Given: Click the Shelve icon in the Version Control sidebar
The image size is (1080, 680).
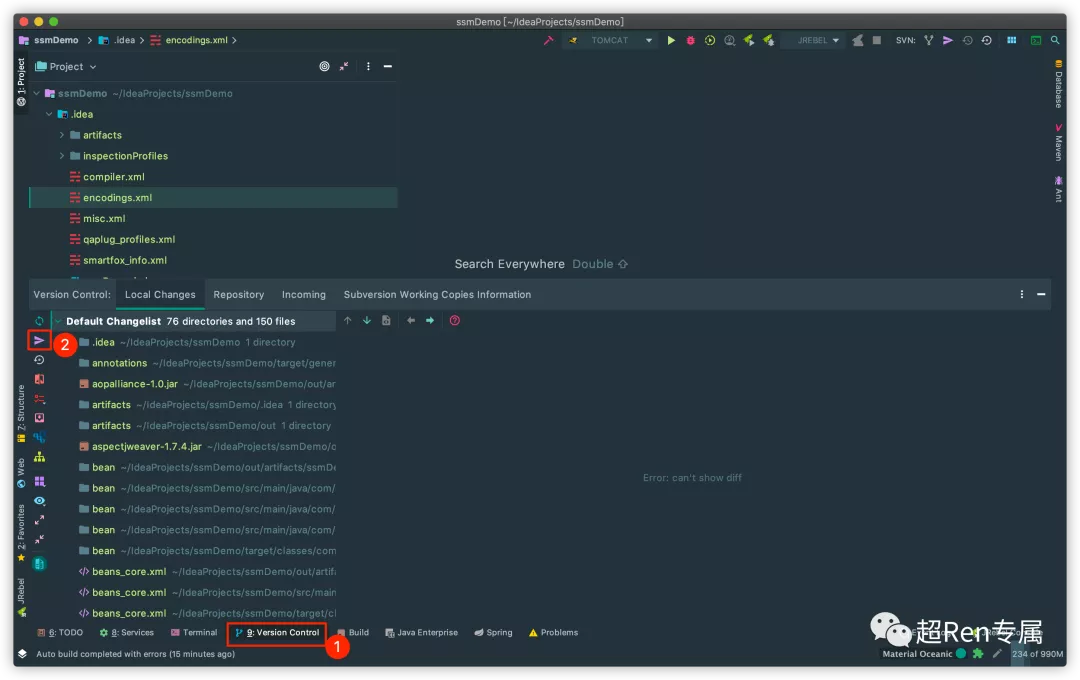Looking at the screenshot, I should pos(39,418).
